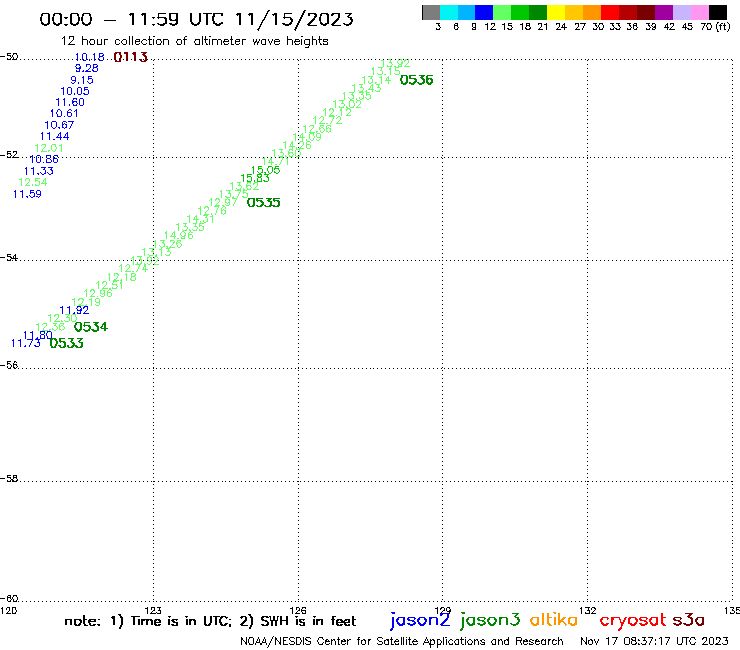
Task: Click the black swatch at the legend's end
Action: (x=717, y=12)
